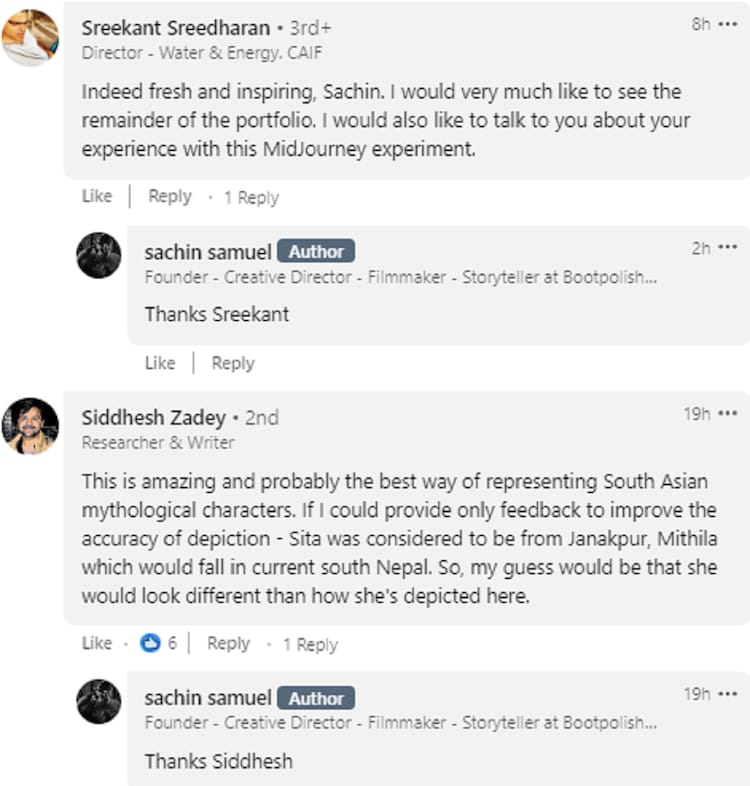Viewport: 750px width, 786px height.
Task: Like the 'Thanks Sreekant' reply
Action: click(x=160, y=363)
